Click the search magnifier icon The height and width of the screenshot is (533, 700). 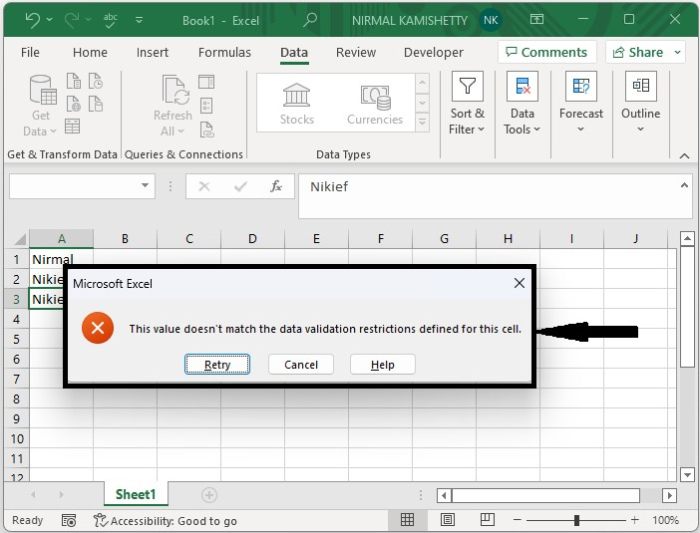point(310,20)
